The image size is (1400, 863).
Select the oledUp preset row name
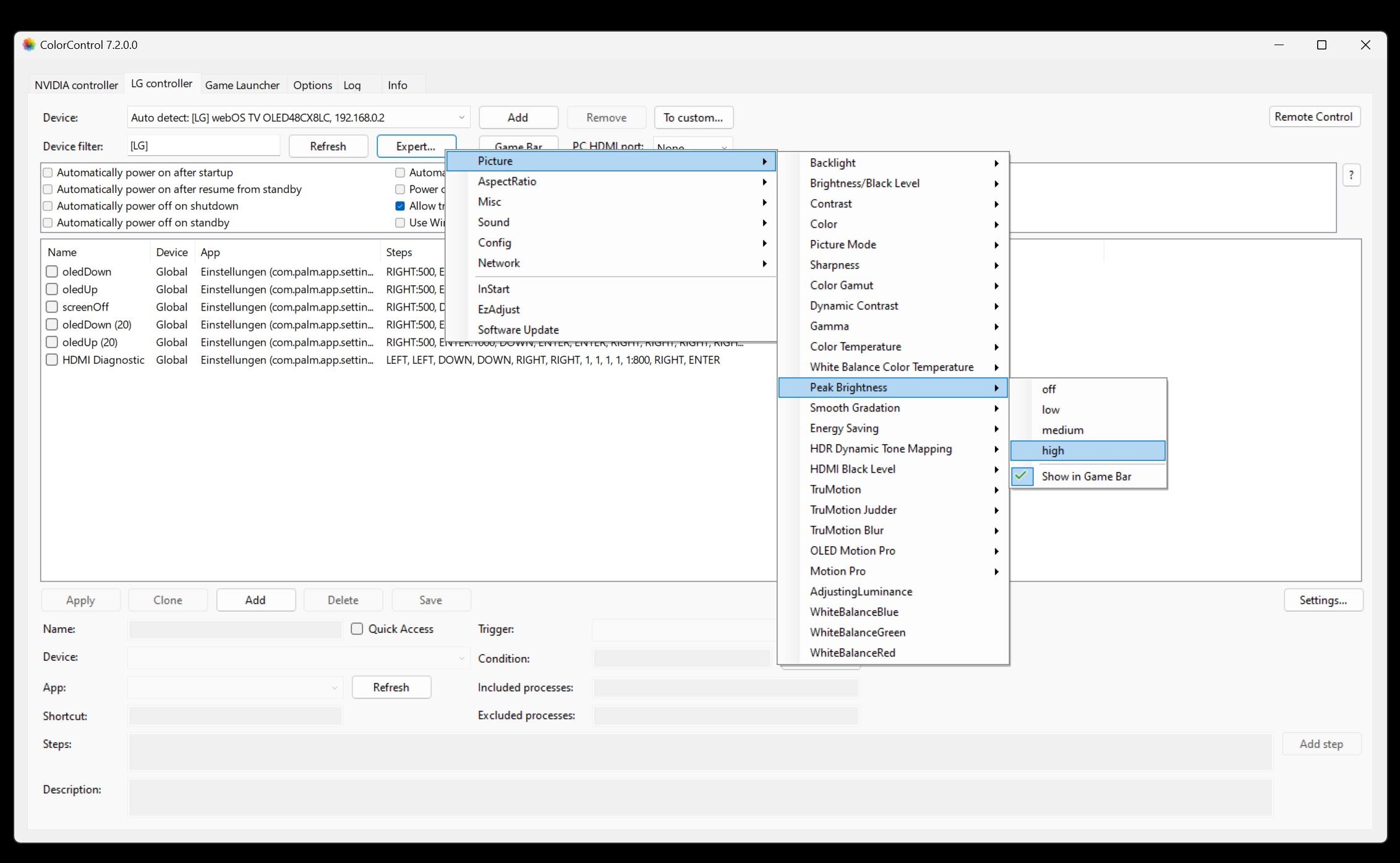click(80, 289)
